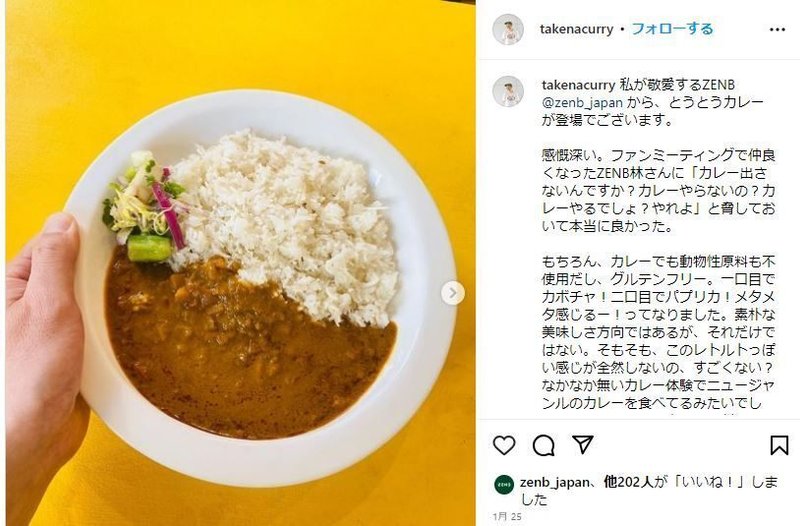Open the @zenb_japan mention in the caption
Screen dimensions: 800x526
[582, 103]
